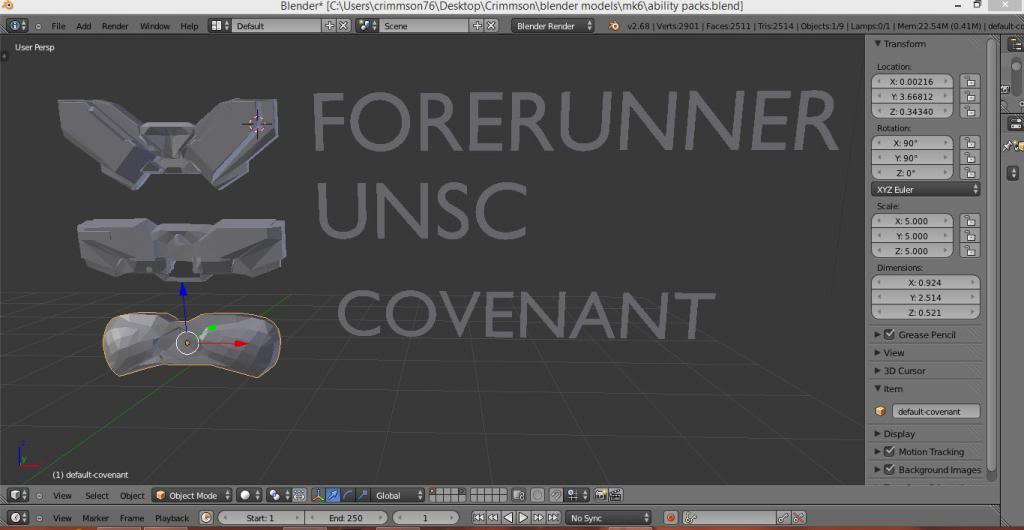Toggle the Background Images checkbox
Screen dimensions: 1024x530
889,469
